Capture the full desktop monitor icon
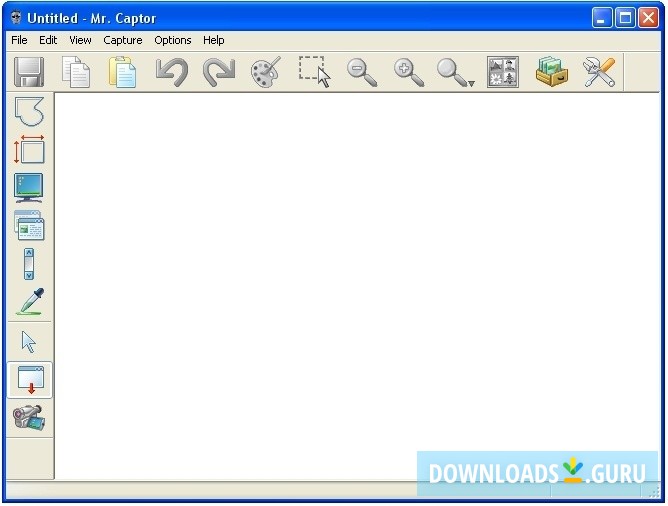Screen dimensions: 668x506 [29, 187]
